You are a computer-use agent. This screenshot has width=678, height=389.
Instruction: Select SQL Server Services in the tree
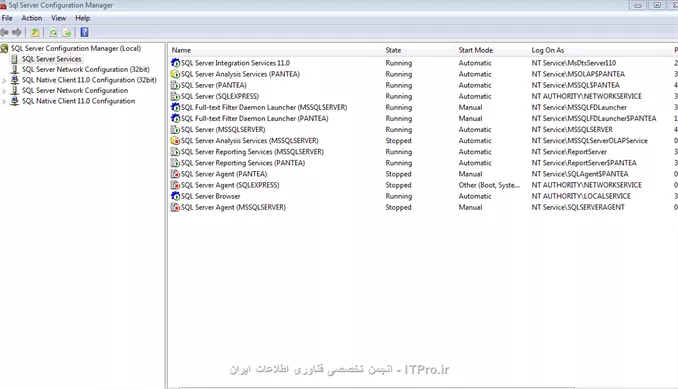tap(51, 59)
